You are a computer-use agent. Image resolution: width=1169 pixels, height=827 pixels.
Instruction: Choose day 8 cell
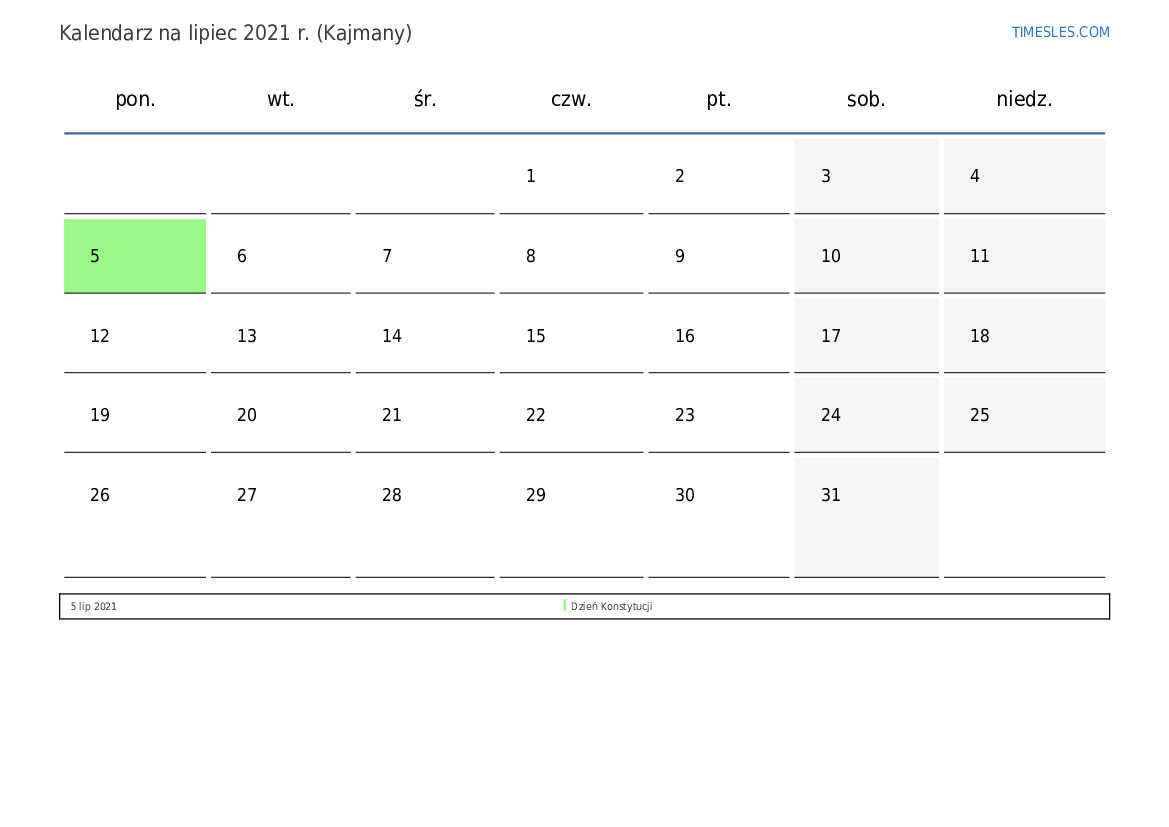click(x=571, y=256)
